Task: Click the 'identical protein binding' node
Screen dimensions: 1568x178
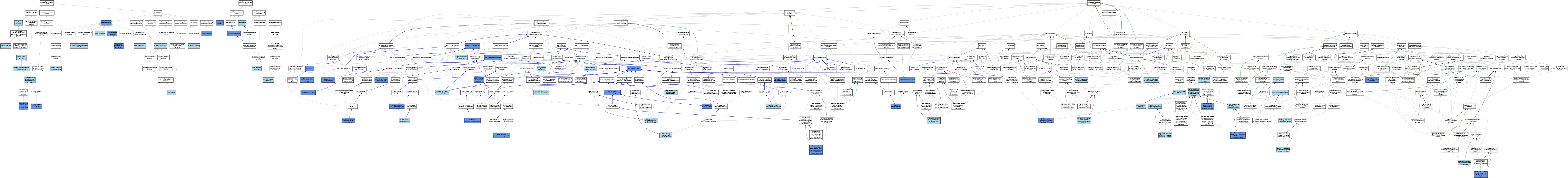Action: [70, 33]
